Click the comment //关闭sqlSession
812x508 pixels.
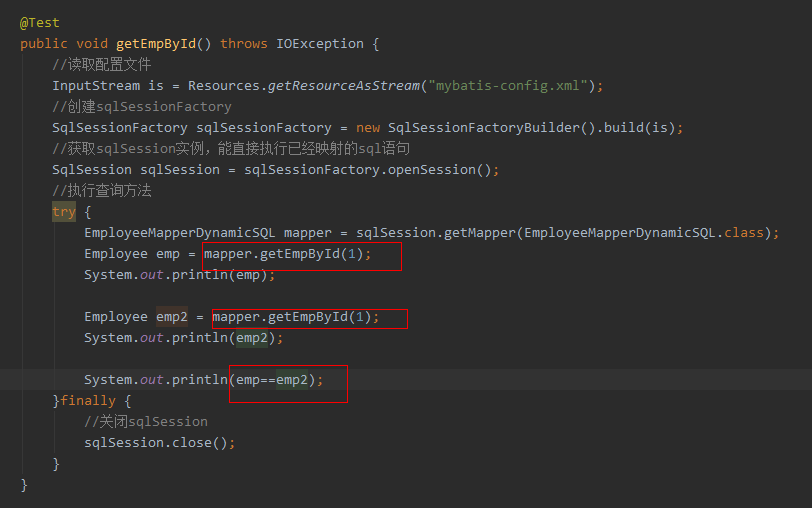[146, 422]
